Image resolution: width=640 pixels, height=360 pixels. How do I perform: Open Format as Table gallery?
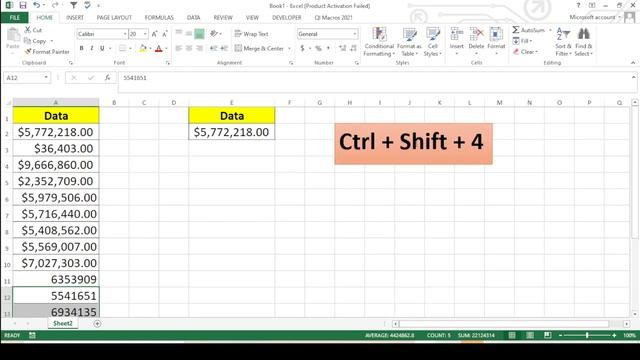click(409, 42)
